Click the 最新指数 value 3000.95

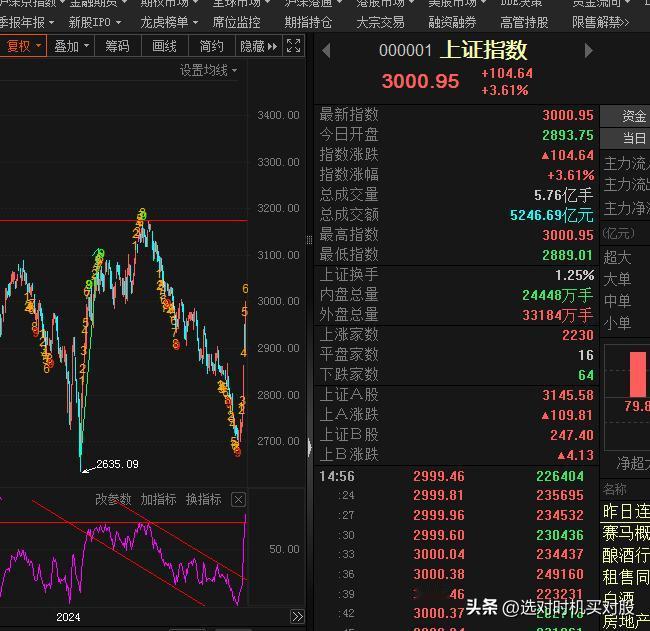tap(568, 115)
